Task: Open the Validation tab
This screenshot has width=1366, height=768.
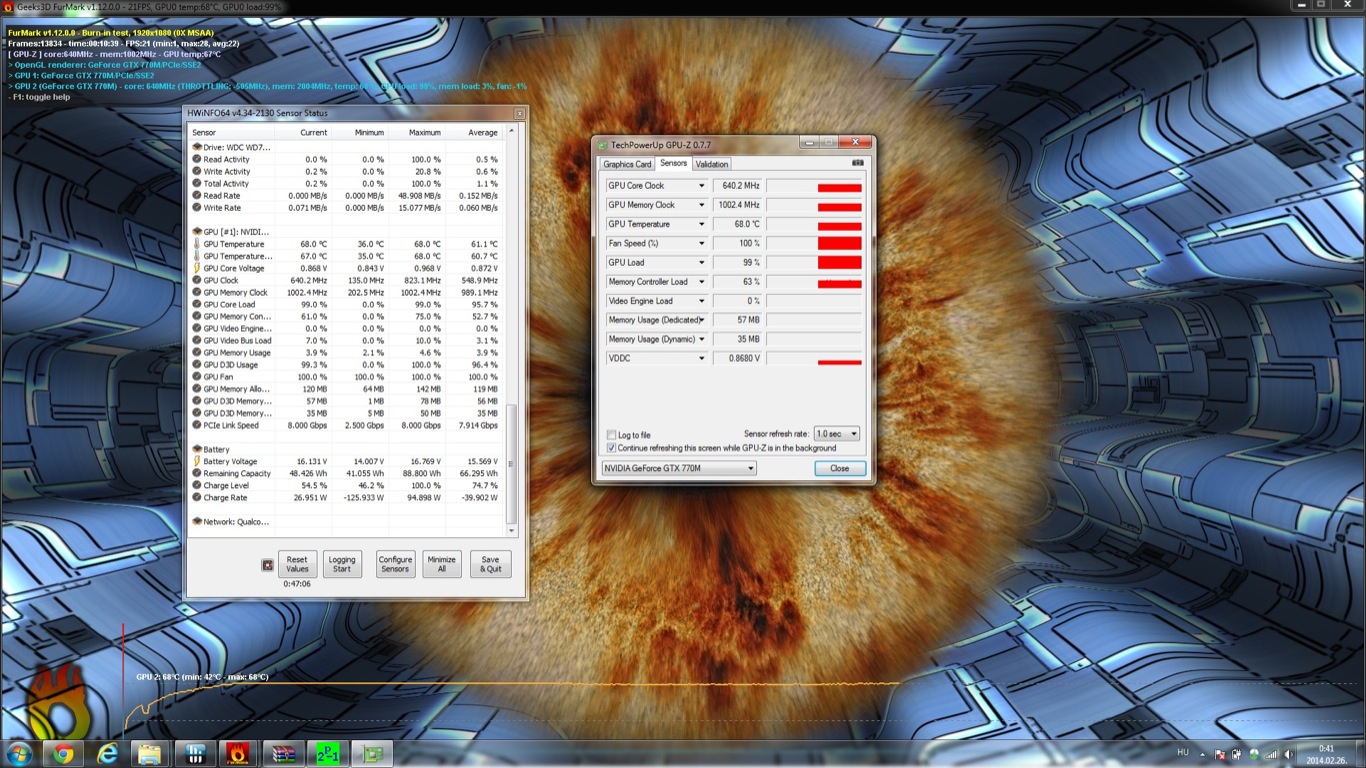Action: 711,164
